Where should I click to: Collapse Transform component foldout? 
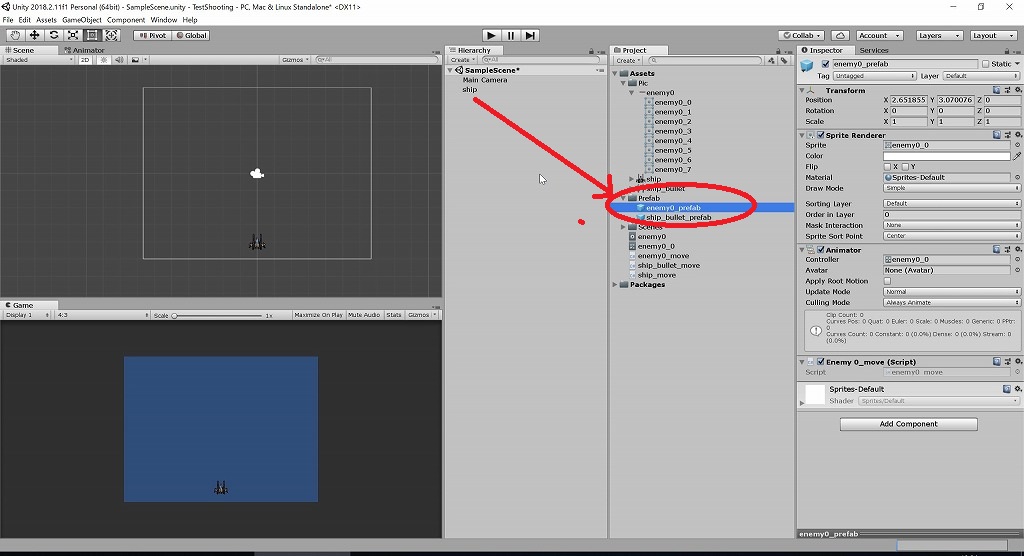click(x=802, y=90)
